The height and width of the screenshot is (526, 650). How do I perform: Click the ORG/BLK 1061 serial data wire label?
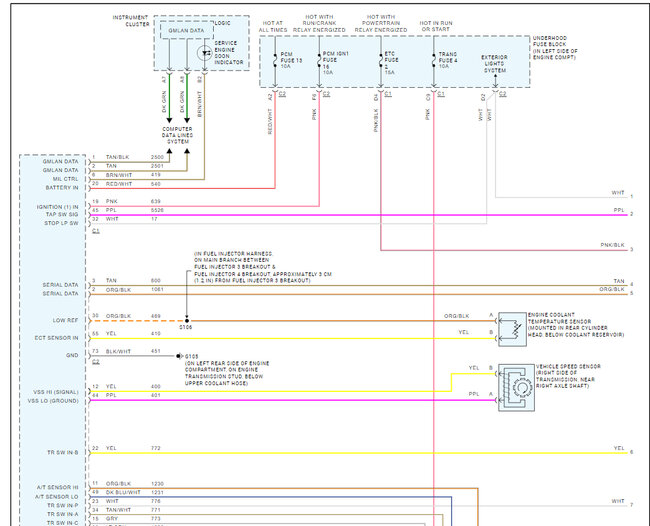[x=118, y=290]
